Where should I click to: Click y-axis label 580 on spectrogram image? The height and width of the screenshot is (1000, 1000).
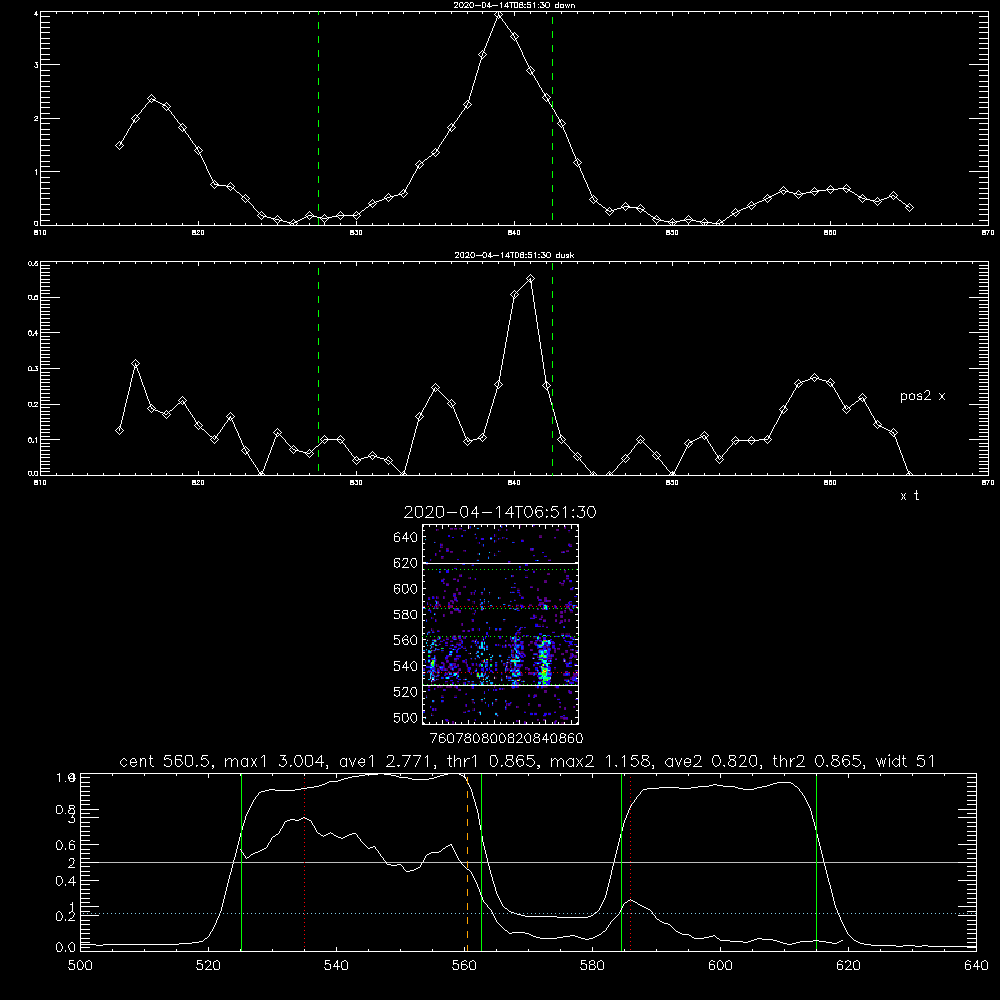(x=406, y=615)
